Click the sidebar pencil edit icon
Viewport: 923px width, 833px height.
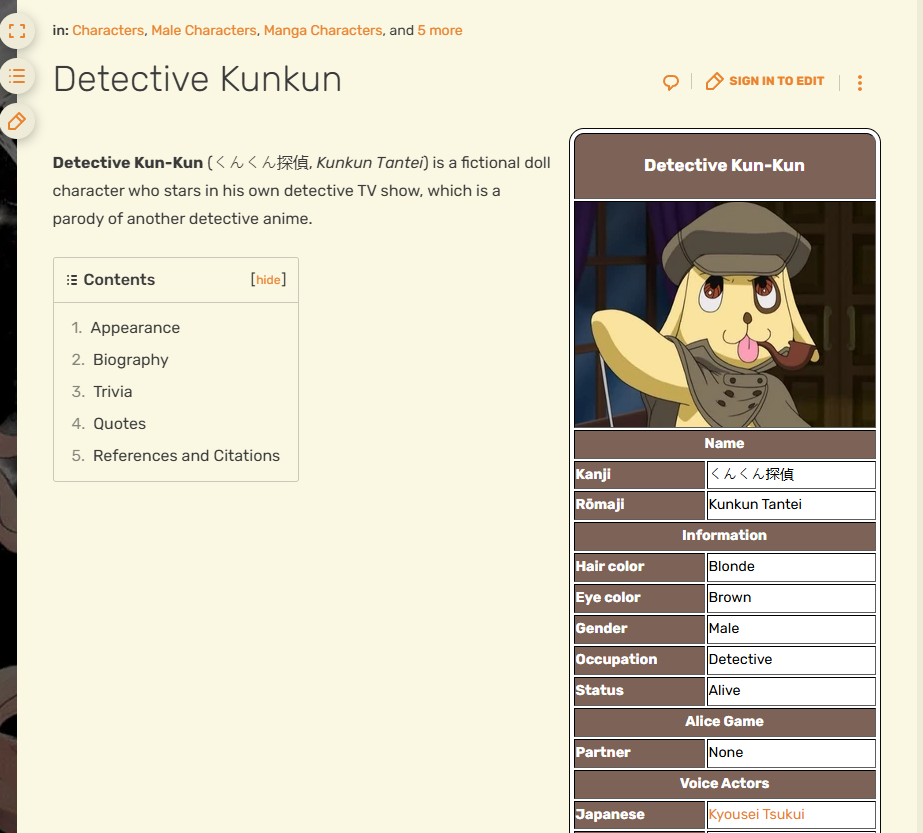(17, 122)
